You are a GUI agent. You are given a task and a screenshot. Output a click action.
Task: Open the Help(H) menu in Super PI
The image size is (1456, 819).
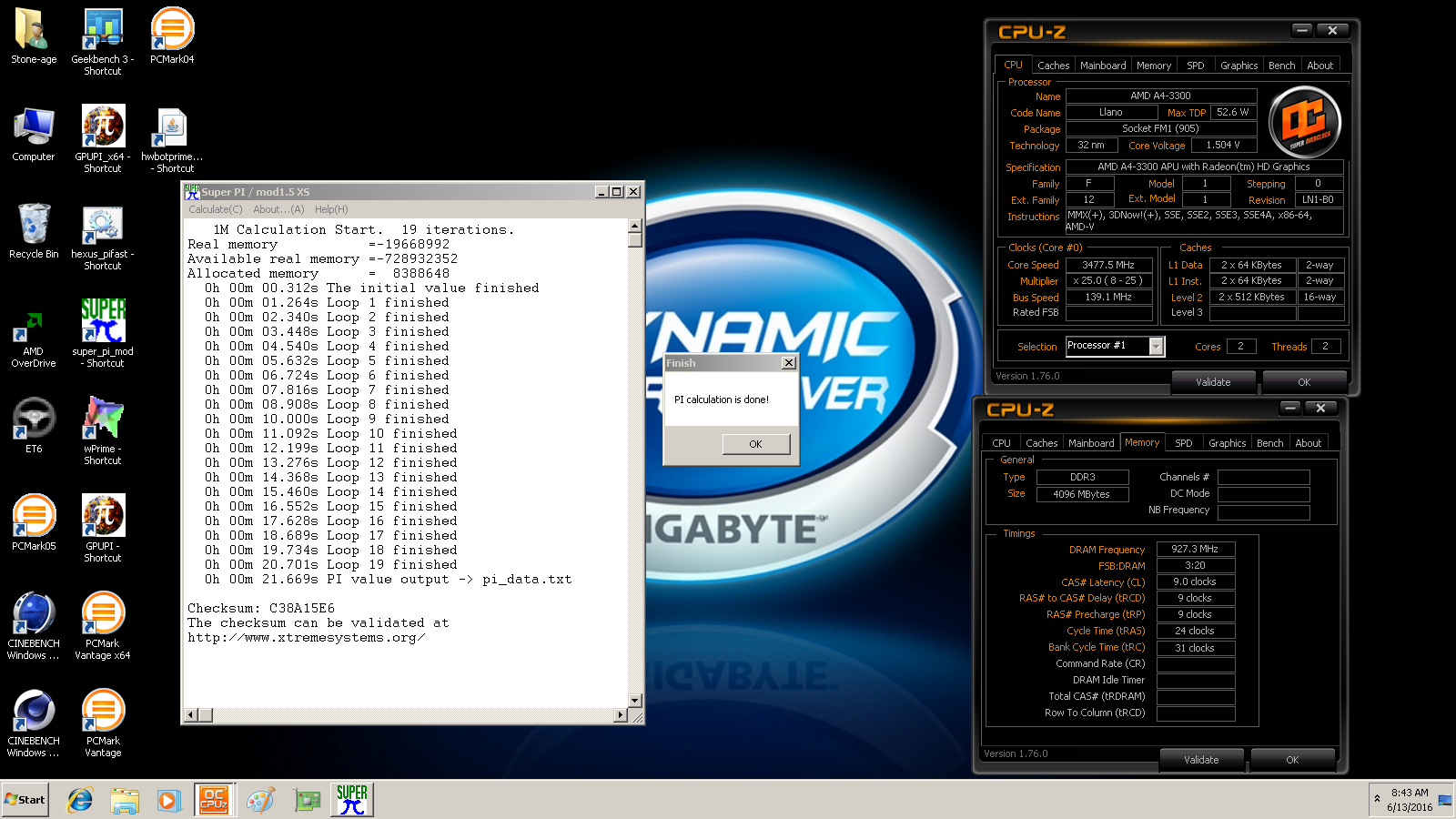click(331, 209)
